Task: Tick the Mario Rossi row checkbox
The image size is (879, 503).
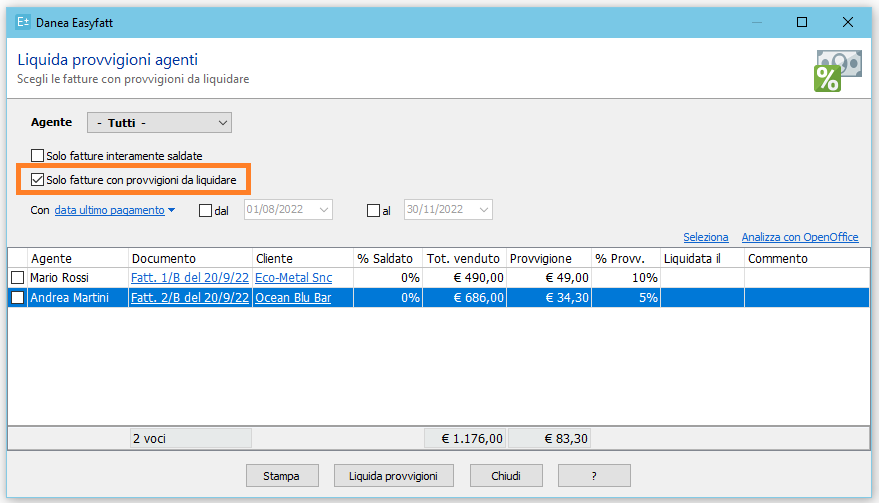Action: [x=18, y=278]
